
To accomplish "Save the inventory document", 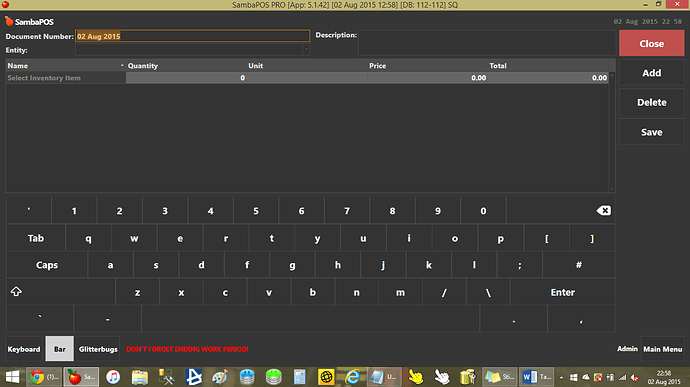I will pyautogui.click(x=651, y=132).
